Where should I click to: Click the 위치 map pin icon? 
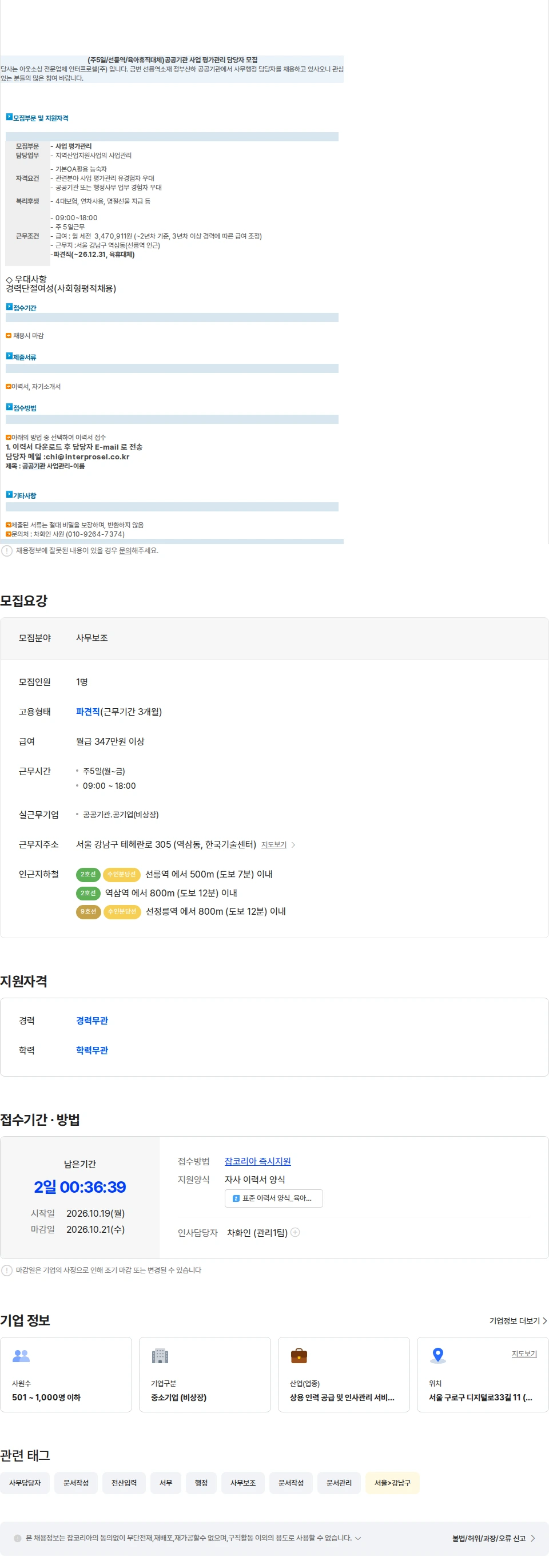coord(437,1356)
